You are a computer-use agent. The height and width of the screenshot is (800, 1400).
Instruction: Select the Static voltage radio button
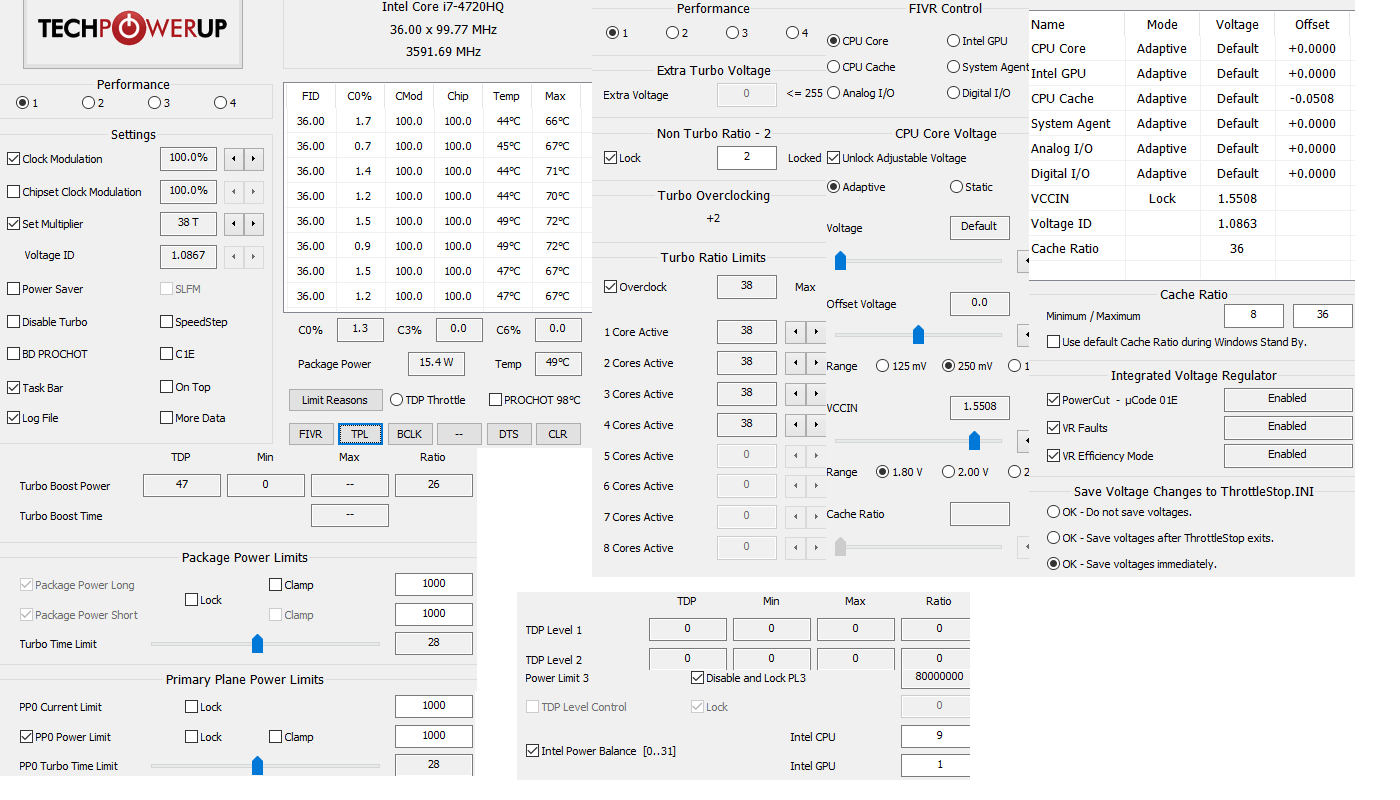tap(954, 187)
